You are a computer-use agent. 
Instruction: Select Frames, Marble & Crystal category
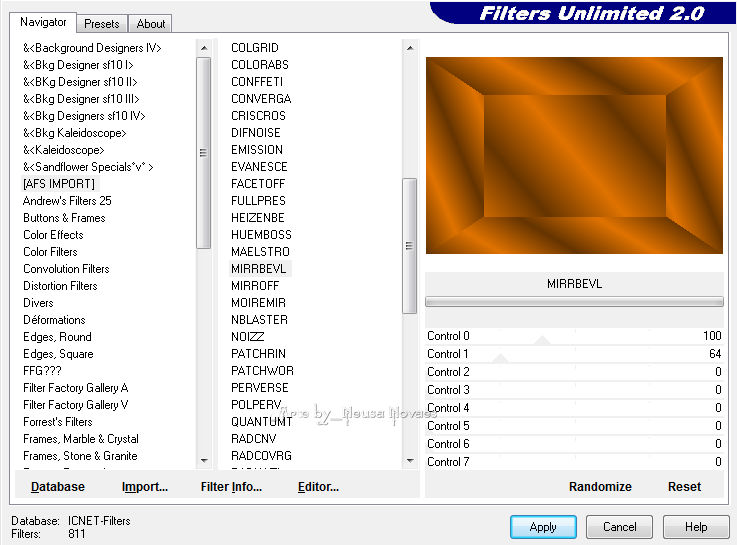coord(81,439)
